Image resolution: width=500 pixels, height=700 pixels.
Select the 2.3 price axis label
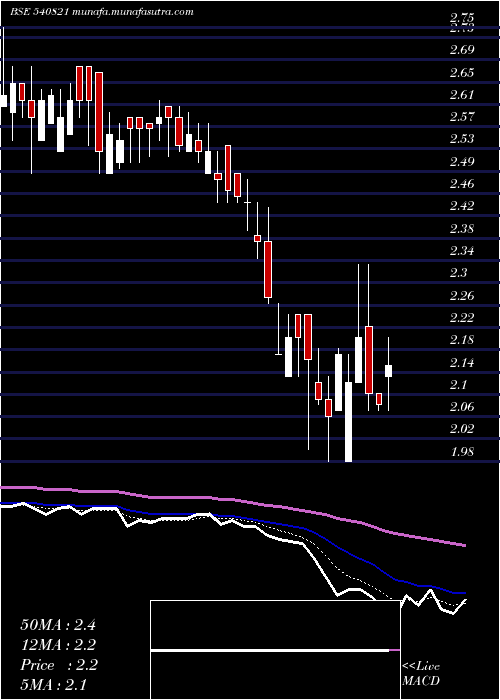click(458, 273)
